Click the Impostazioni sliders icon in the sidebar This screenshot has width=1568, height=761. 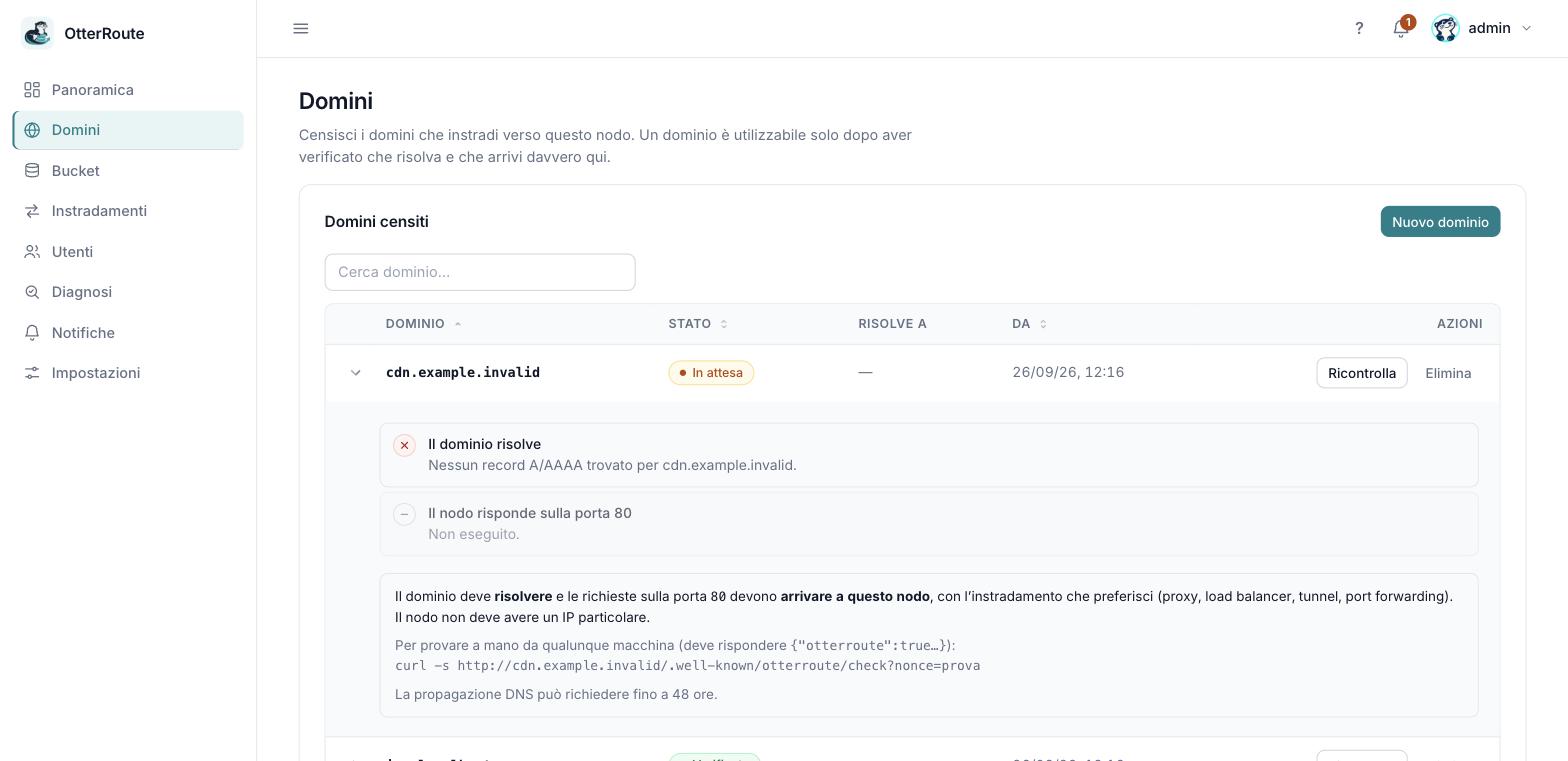[x=32, y=373]
